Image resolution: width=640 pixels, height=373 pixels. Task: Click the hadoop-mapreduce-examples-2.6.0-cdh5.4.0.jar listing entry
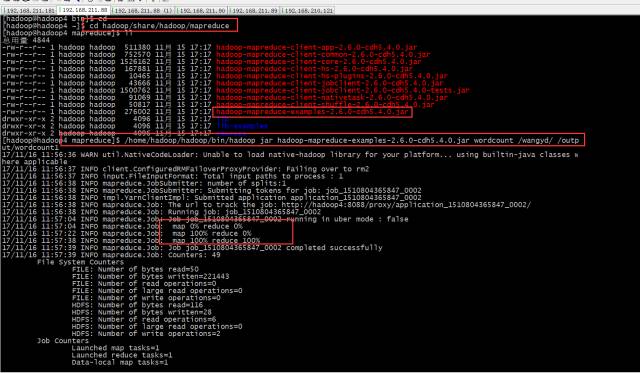point(312,112)
